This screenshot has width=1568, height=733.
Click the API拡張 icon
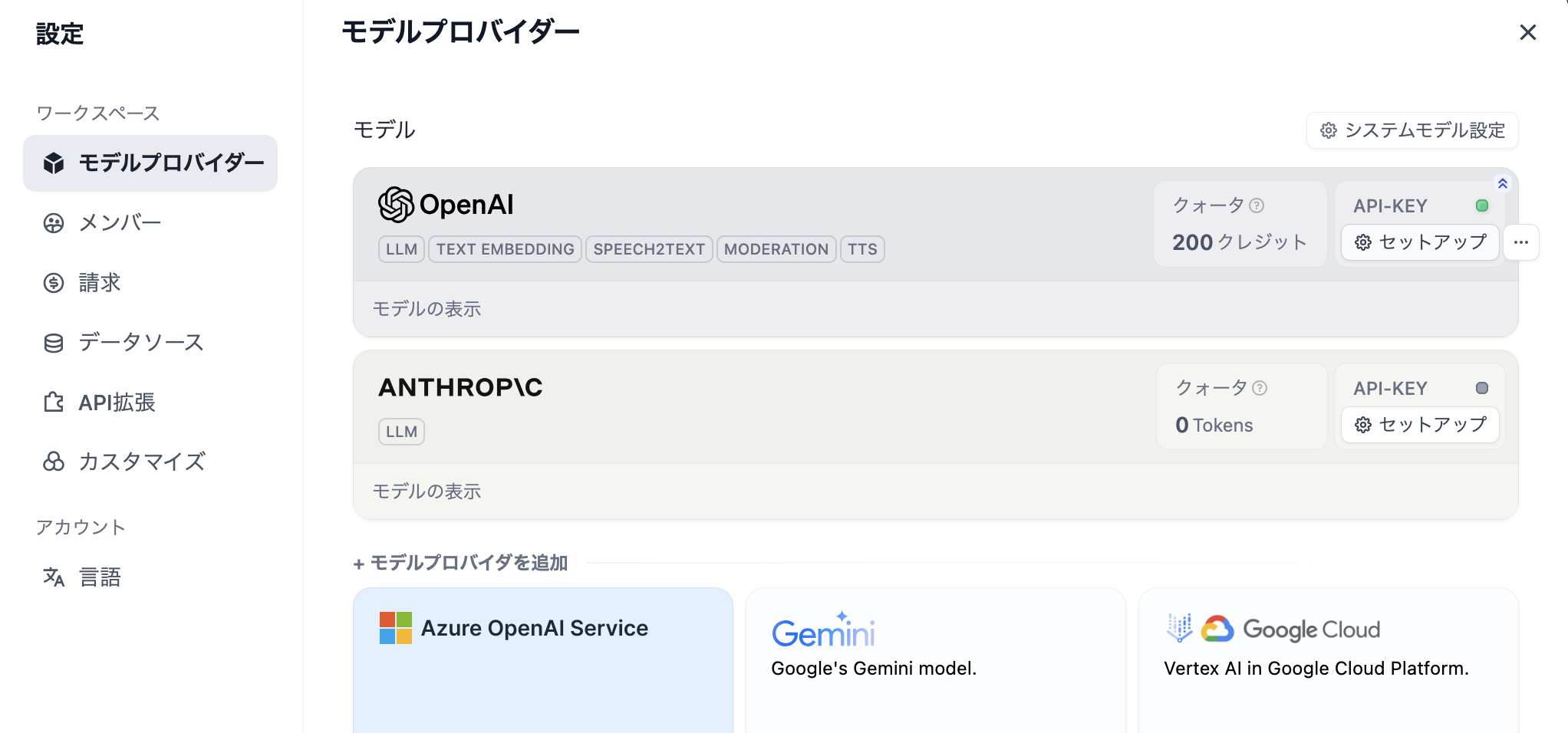click(x=53, y=402)
